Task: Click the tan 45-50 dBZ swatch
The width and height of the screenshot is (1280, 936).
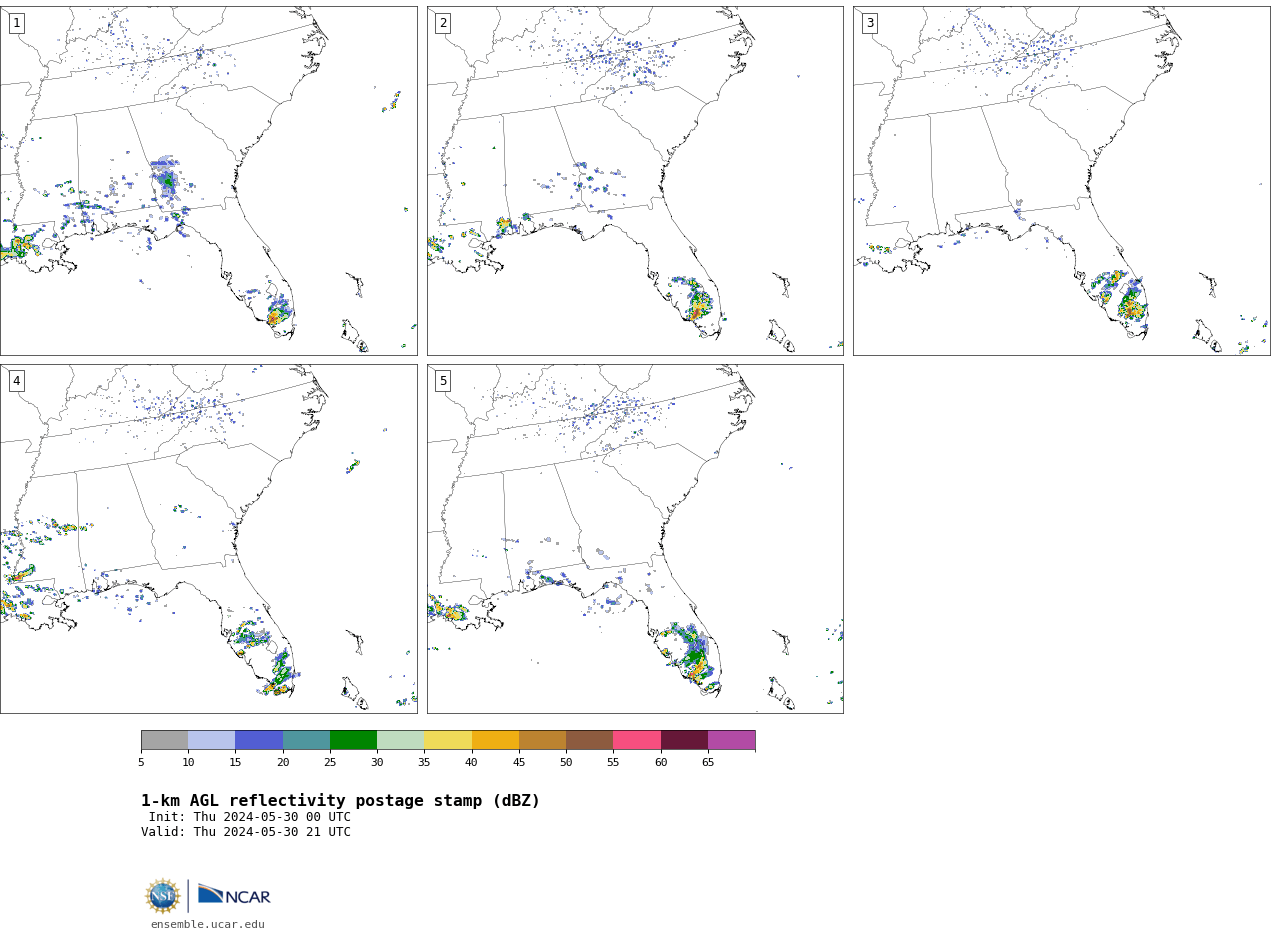Action: 542,740
